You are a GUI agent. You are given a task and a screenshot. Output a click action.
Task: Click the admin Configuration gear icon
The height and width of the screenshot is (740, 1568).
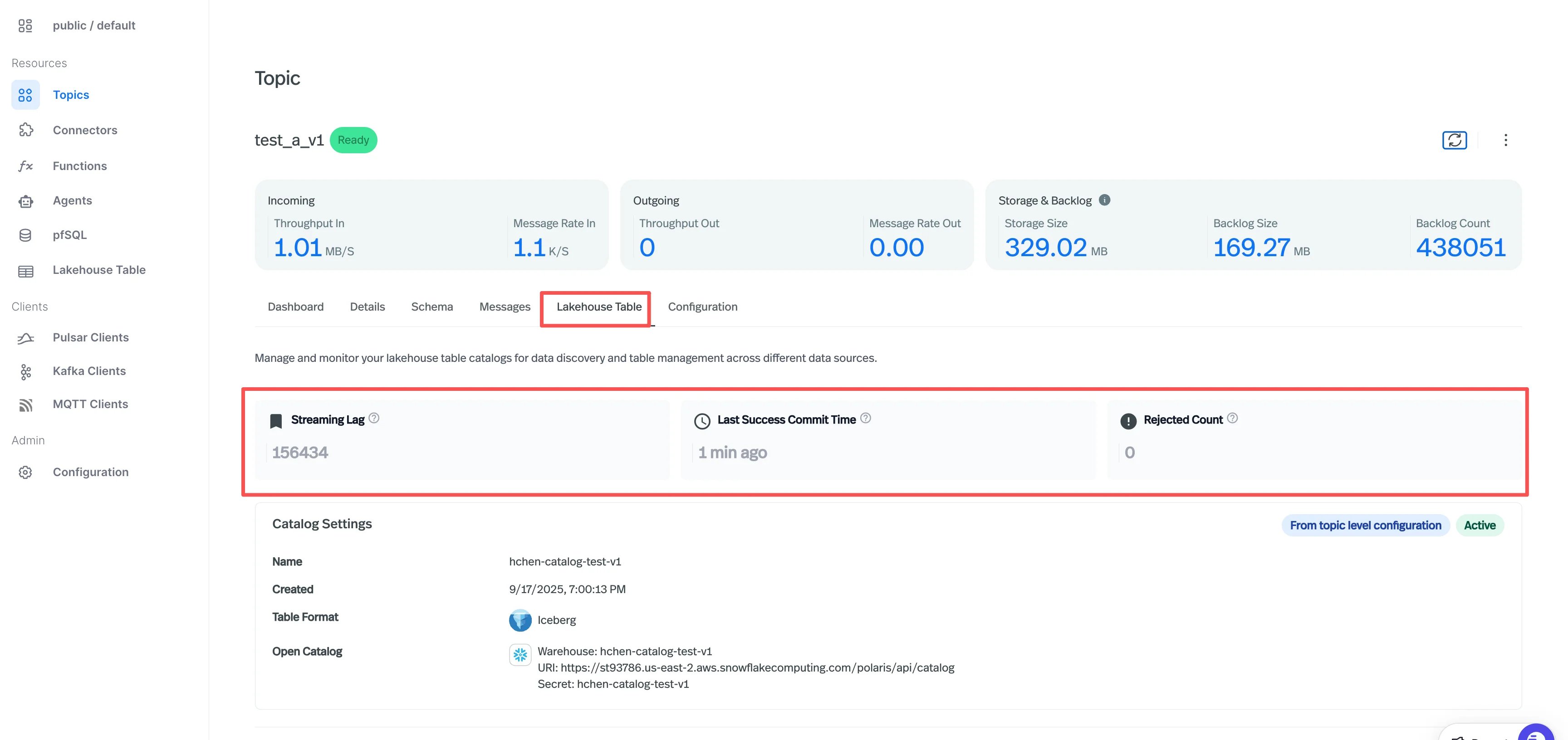tap(25, 472)
